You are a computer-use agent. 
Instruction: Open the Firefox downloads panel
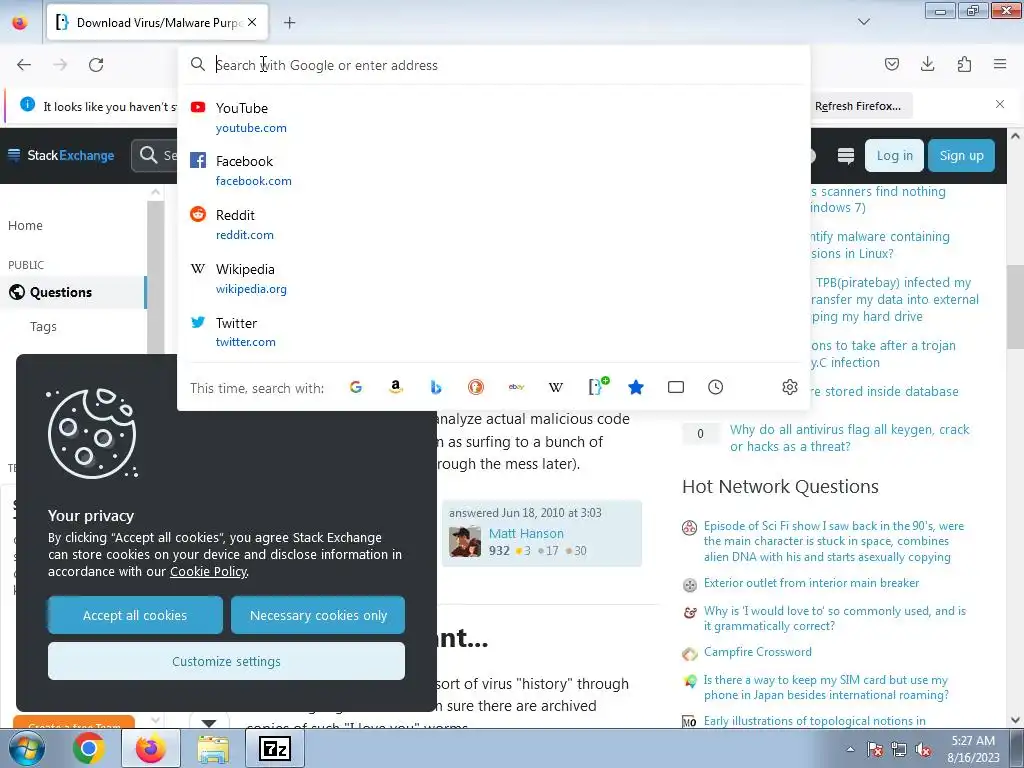tap(927, 64)
